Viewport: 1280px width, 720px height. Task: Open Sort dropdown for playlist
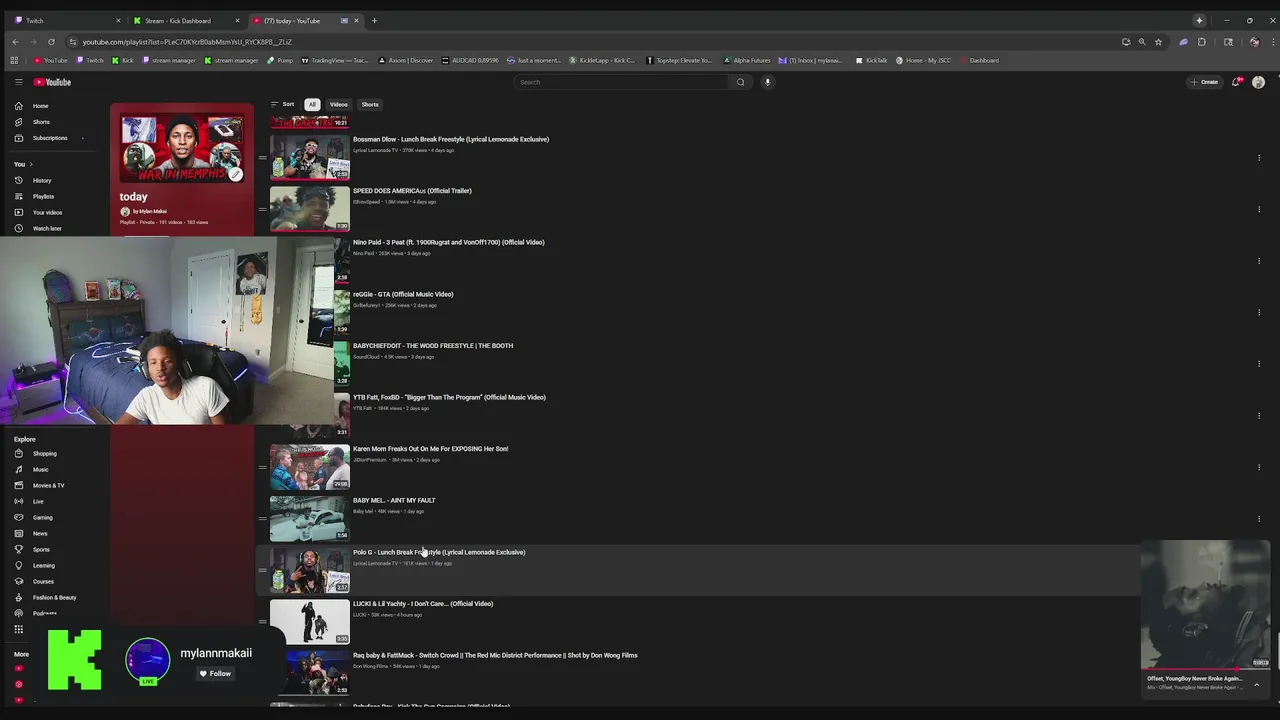point(282,104)
